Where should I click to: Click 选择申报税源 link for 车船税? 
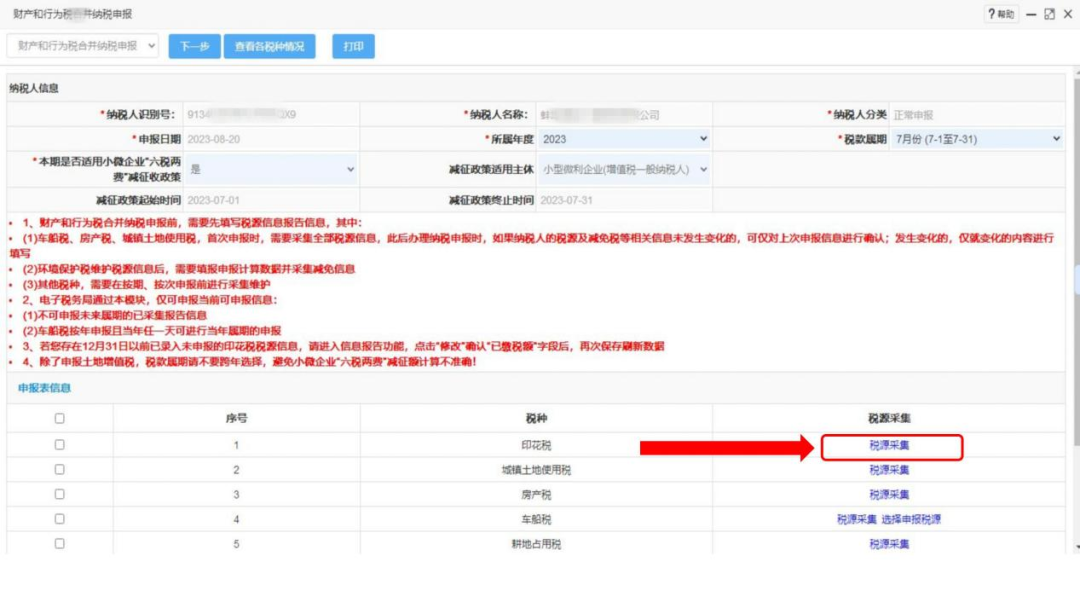[911, 520]
